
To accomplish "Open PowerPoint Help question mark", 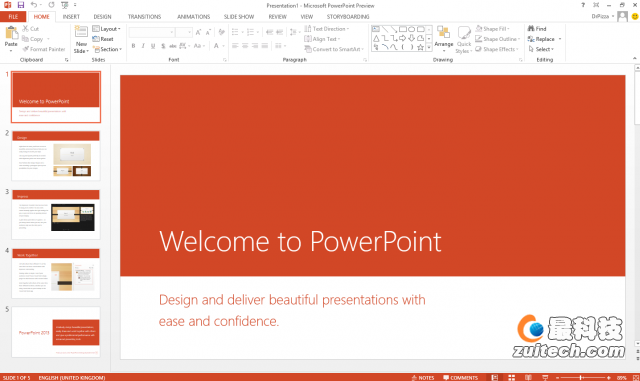I will [582, 5].
